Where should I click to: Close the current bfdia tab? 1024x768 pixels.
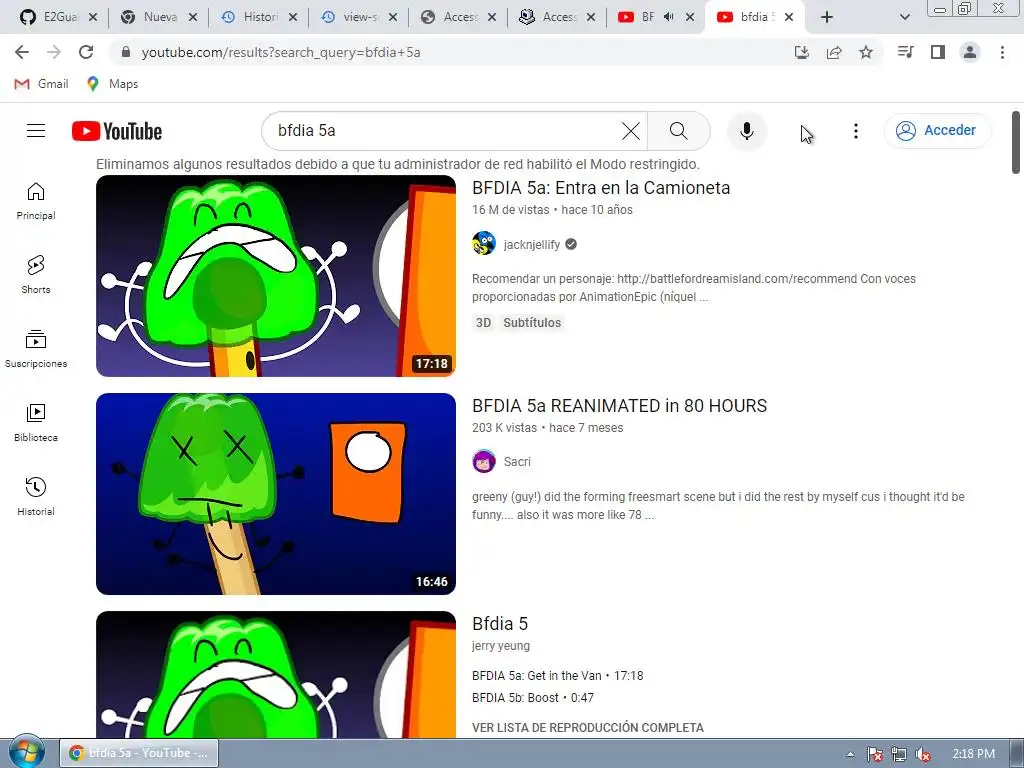[x=789, y=17]
